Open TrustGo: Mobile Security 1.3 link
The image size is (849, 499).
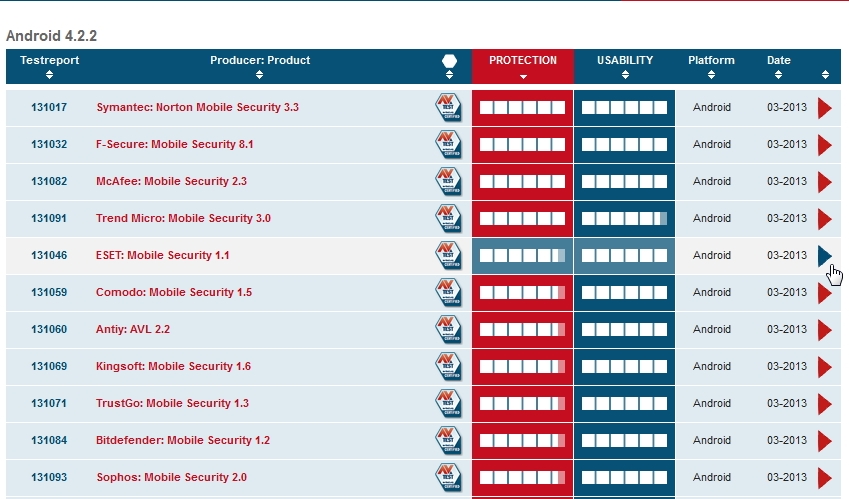tap(172, 403)
